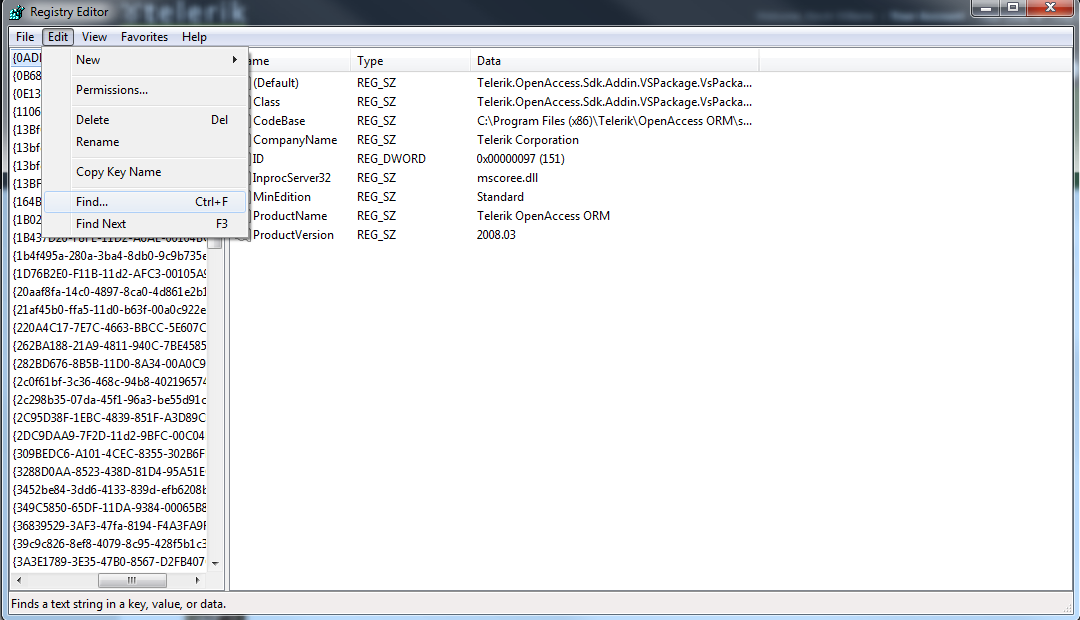The height and width of the screenshot is (620, 1080).
Task: Select the {2DC9DAA9-7F2D-11d2 key
Action: 110,435
